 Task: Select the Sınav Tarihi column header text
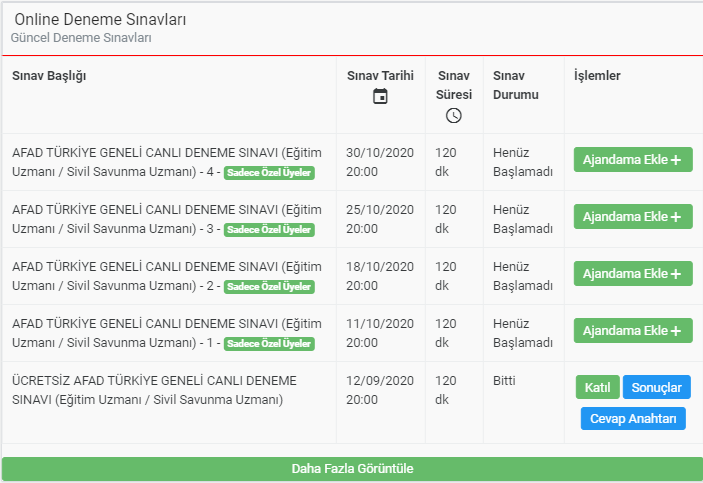click(x=380, y=76)
